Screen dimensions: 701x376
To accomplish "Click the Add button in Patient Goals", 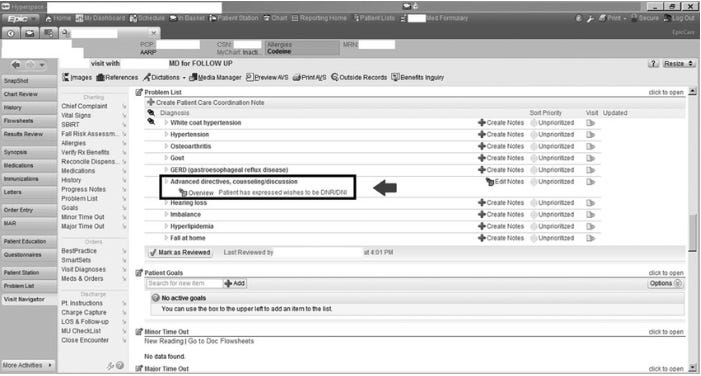I will tap(235, 283).
